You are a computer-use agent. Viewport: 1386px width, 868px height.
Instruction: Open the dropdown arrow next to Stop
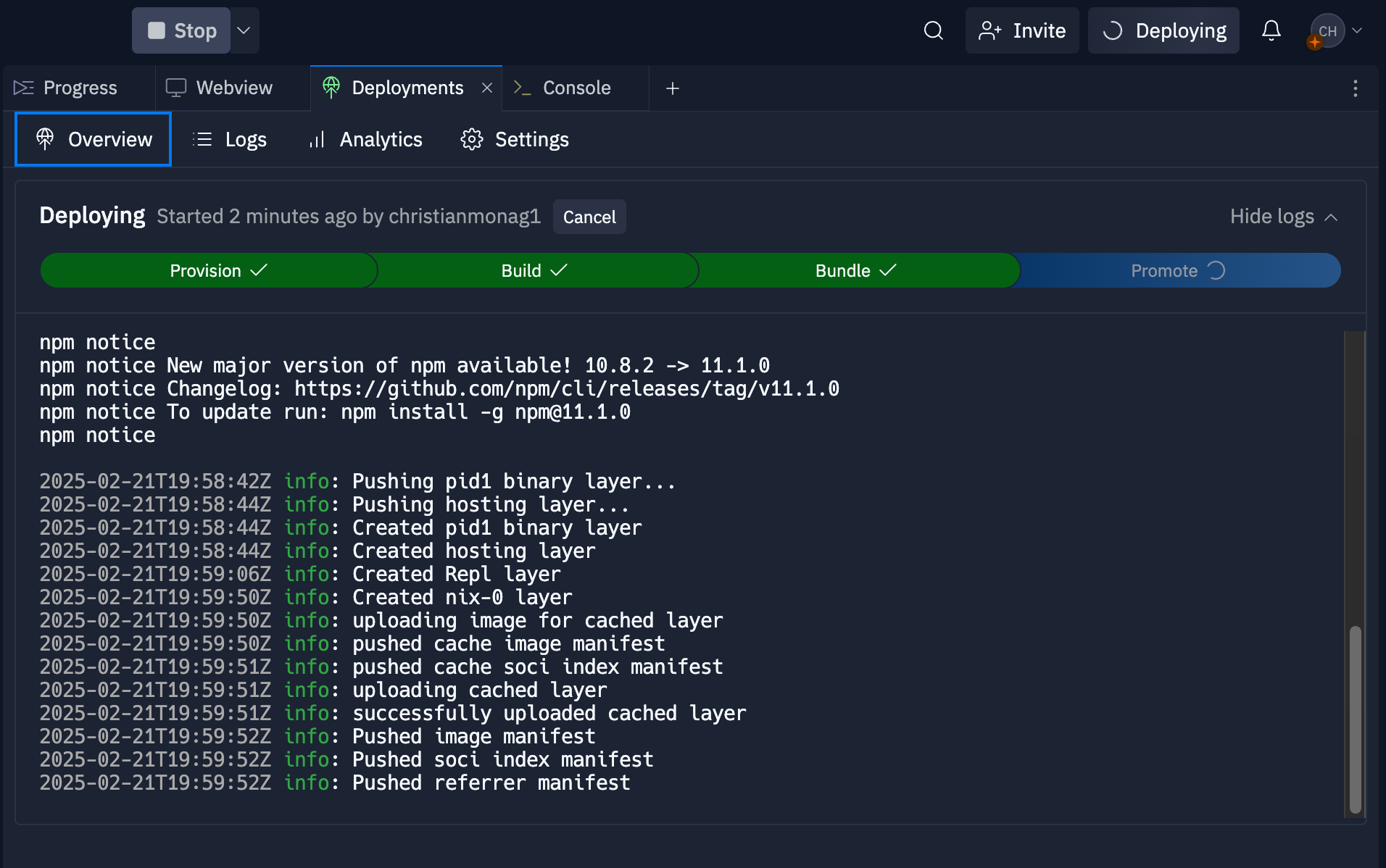(x=244, y=30)
